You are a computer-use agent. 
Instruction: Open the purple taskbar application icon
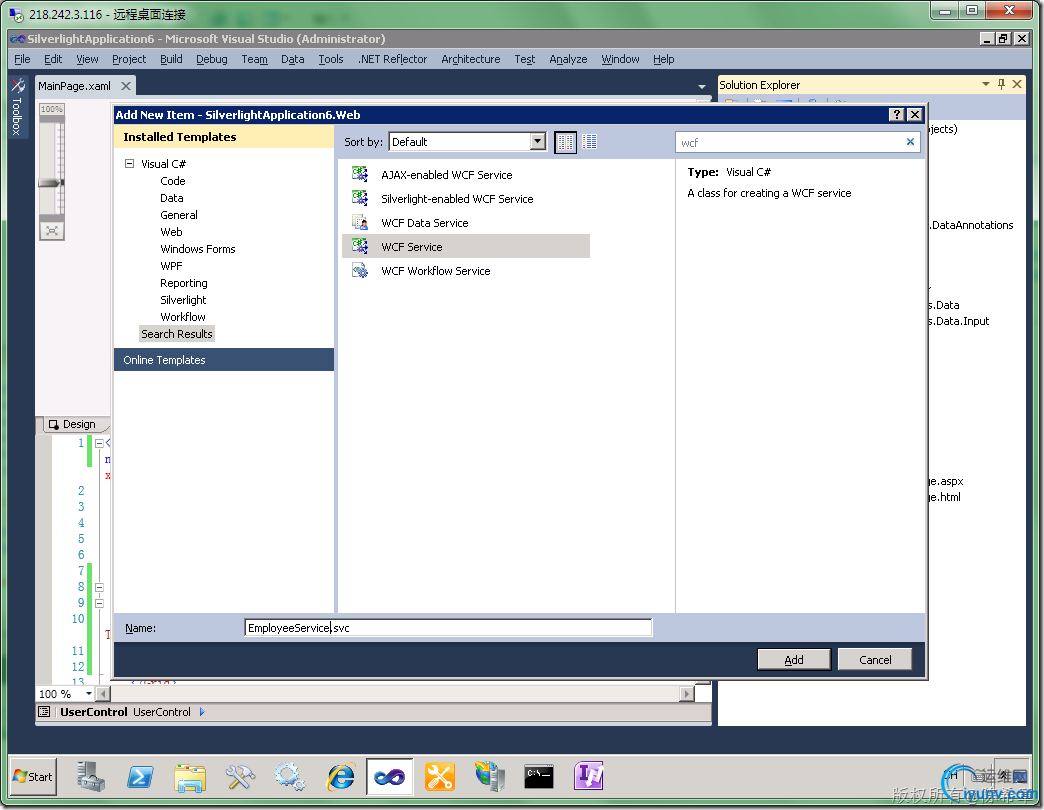[x=589, y=776]
